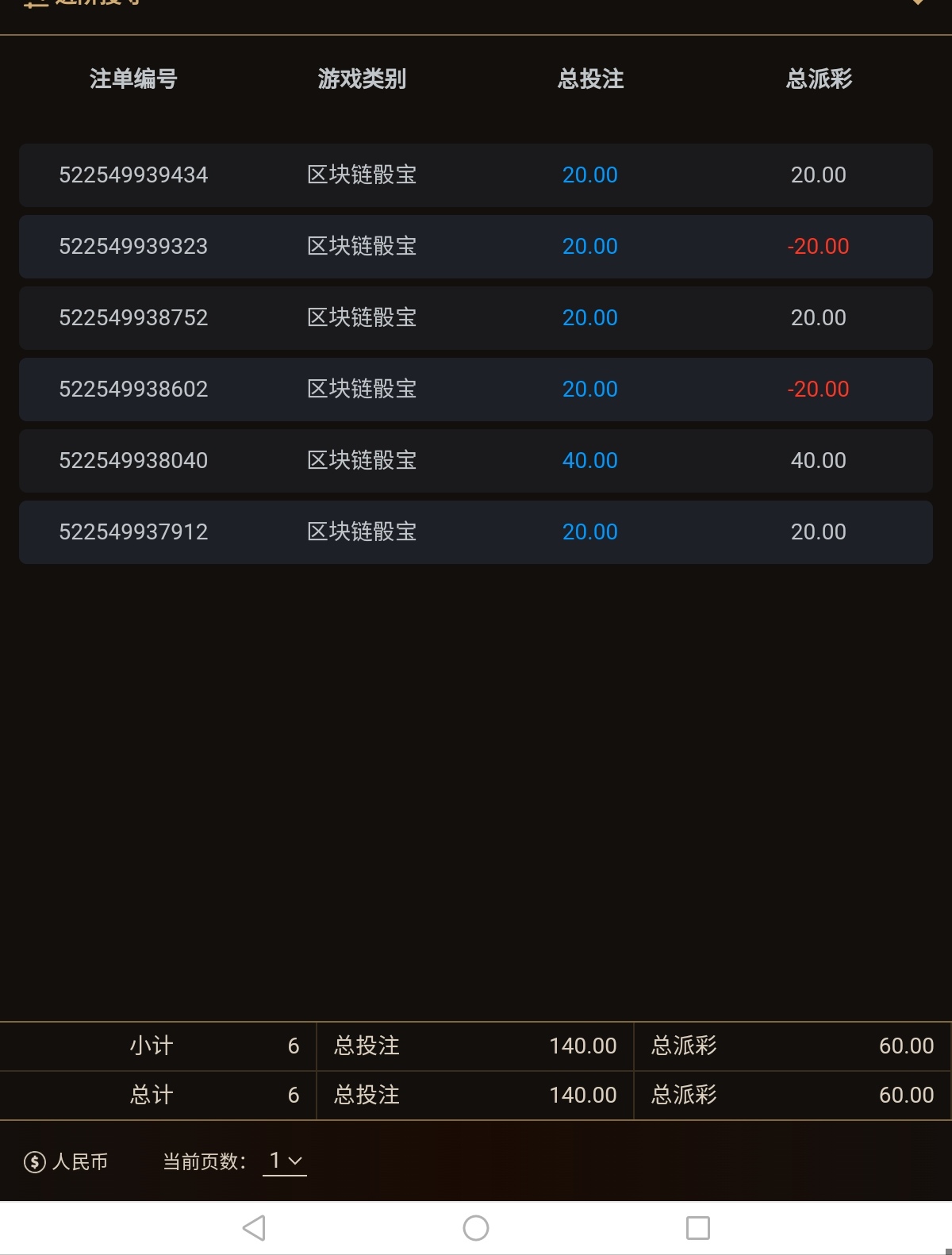
Task: Click the blue 40.00 total bet amount
Action: click(589, 461)
